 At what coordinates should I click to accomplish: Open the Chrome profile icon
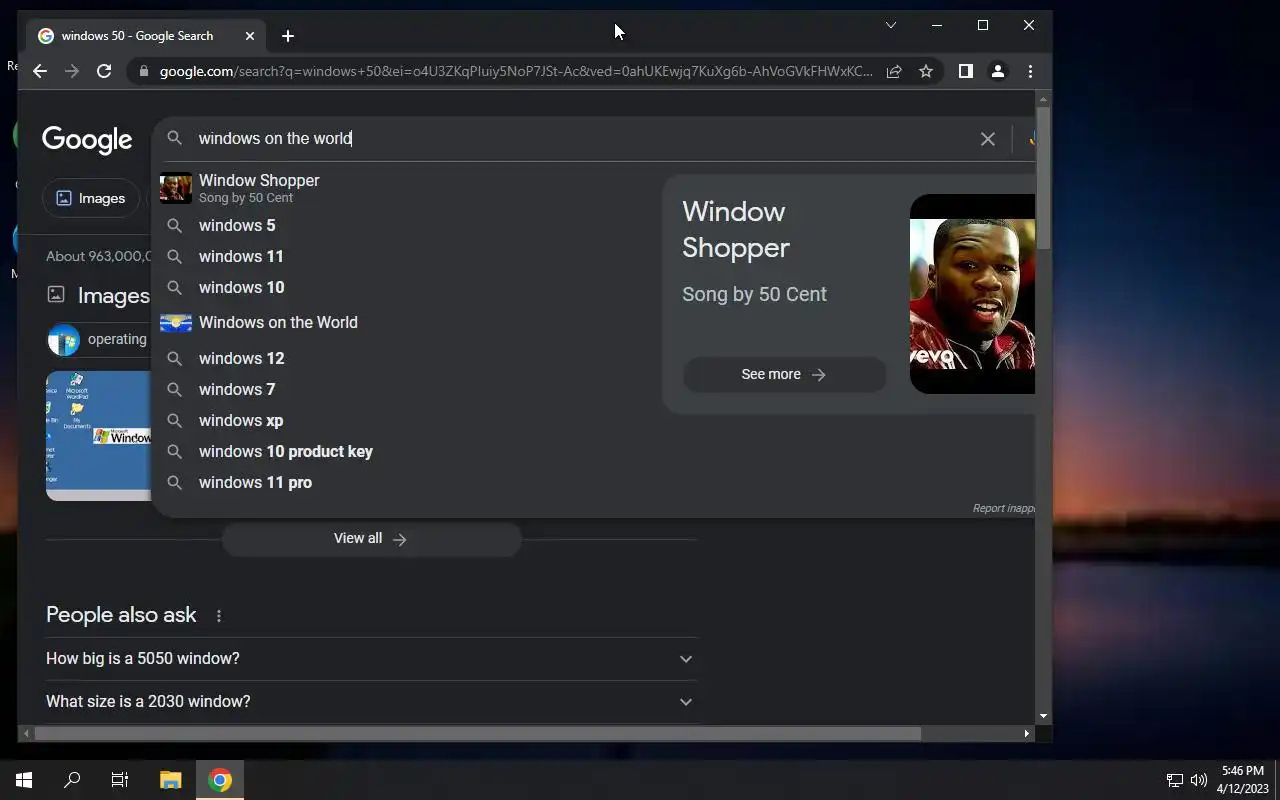998,71
